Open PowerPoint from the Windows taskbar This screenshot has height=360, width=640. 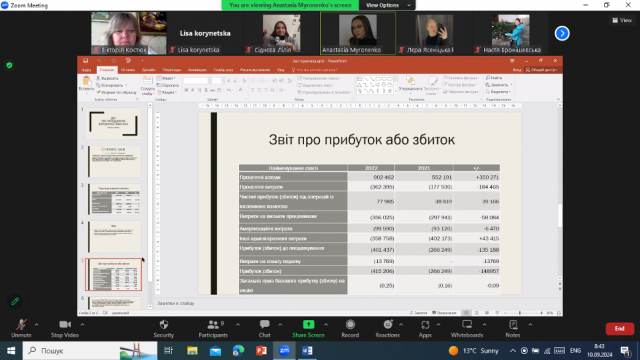coord(261,351)
